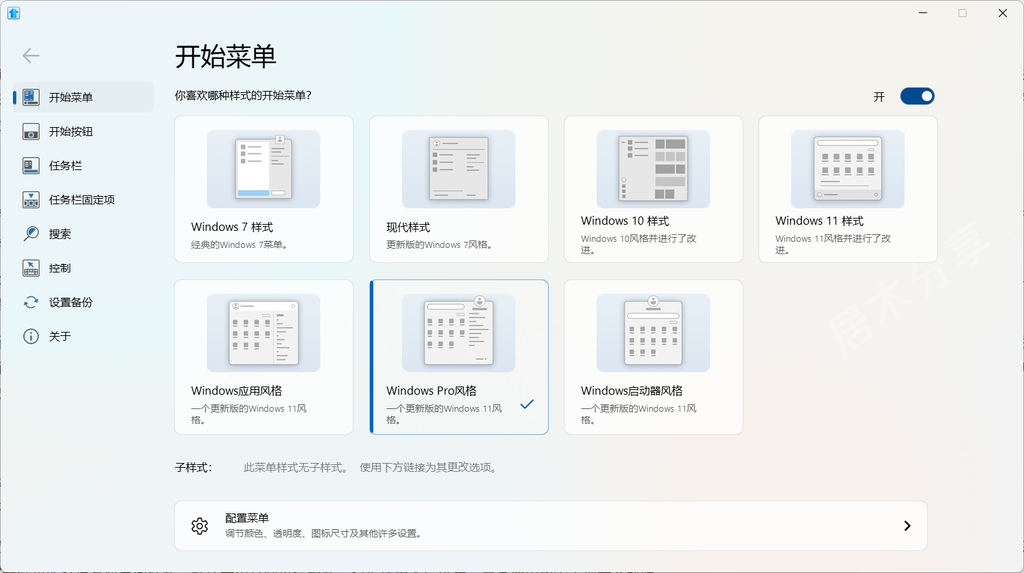The image size is (1024, 573).
Task: Select the Windows启动器风格 card title
Action: tap(632, 390)
